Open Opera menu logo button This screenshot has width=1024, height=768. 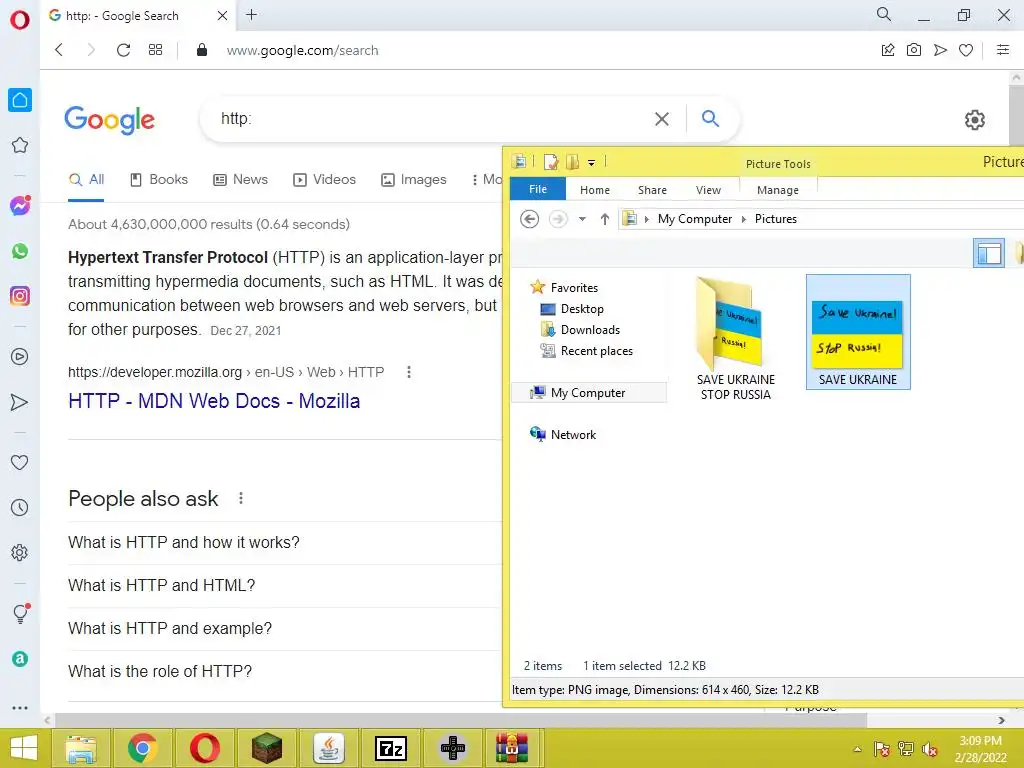coord(20,20)
